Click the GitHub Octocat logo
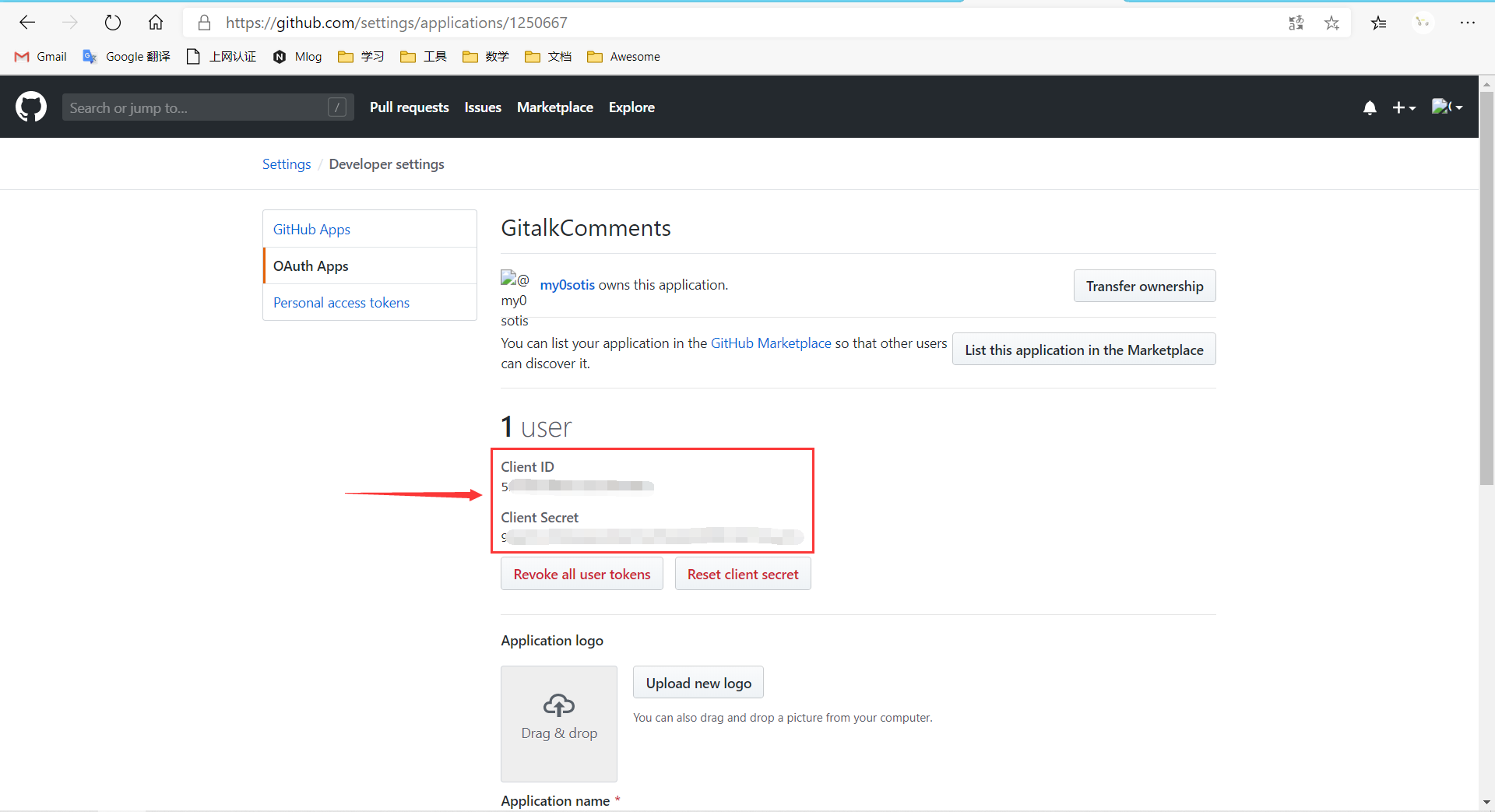This screenshot has width=1495, height=812. click(x=31, y=107)
